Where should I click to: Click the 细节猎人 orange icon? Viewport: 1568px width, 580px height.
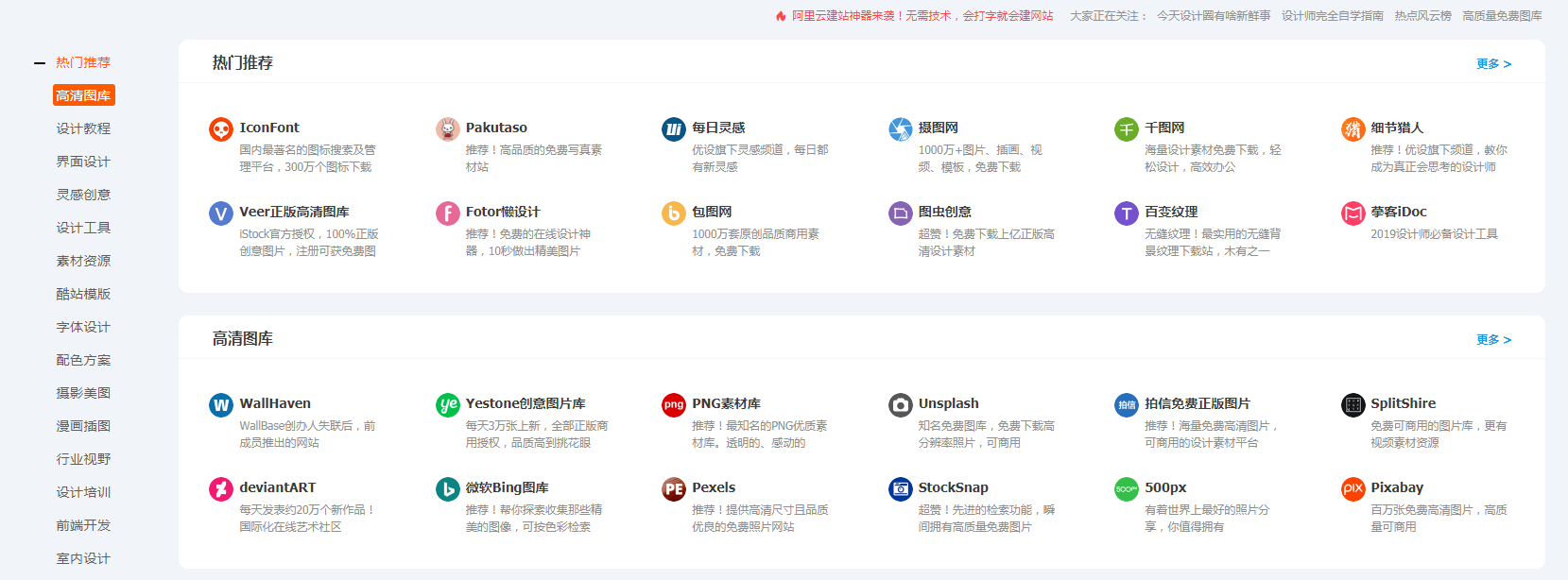1353,129
